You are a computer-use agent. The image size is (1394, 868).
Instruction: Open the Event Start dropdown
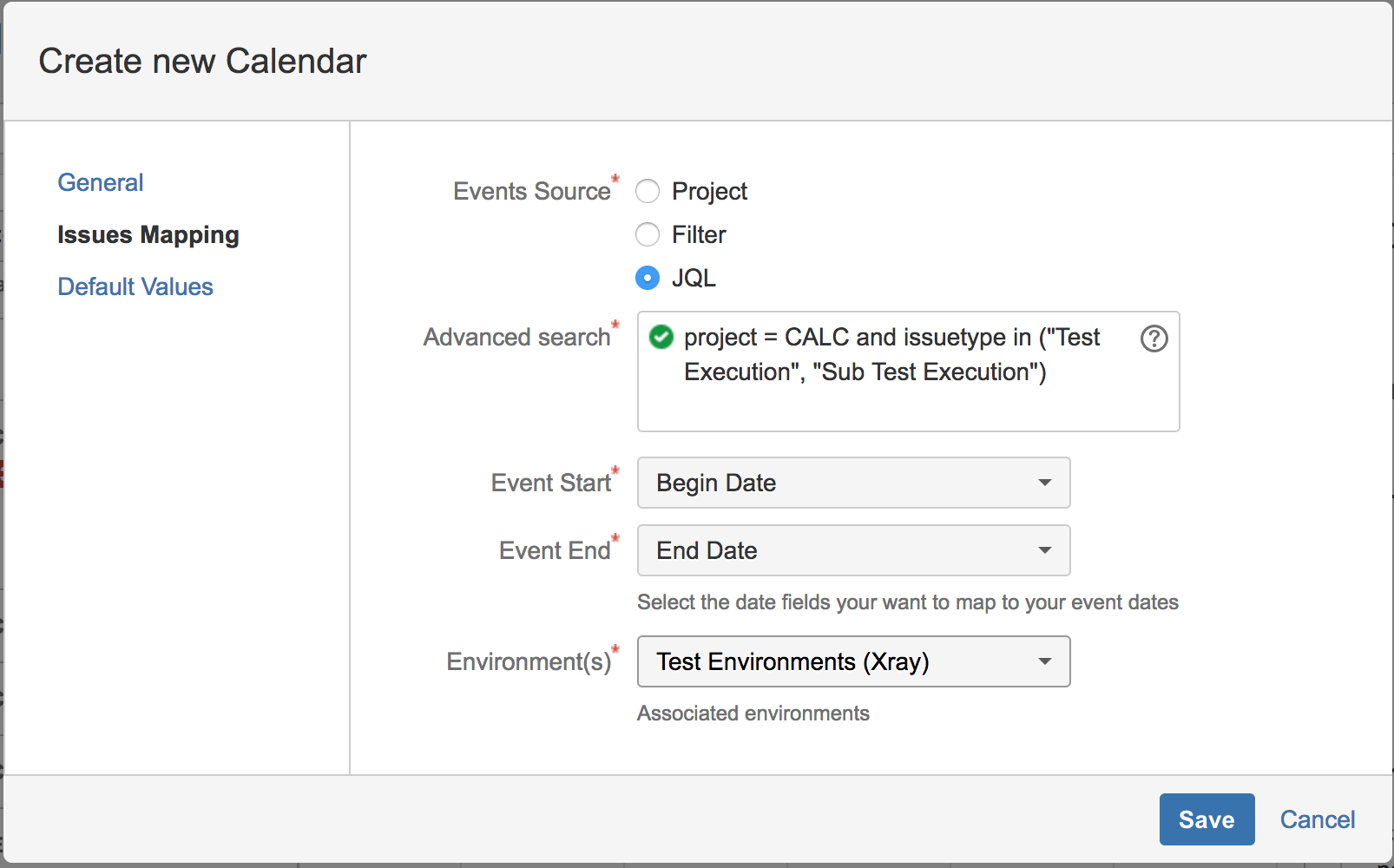853,483
